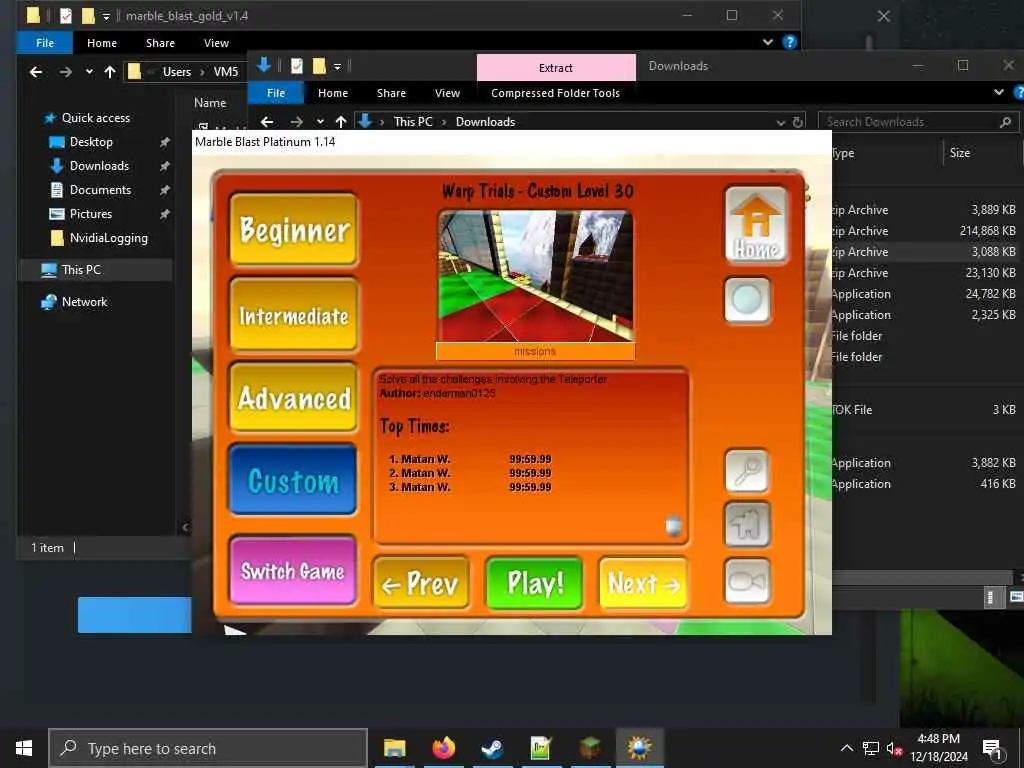Viewport: 1024px width, 768px height.
Task: Open Share tab in marble_blast_gold window
Action: [160, 42]
